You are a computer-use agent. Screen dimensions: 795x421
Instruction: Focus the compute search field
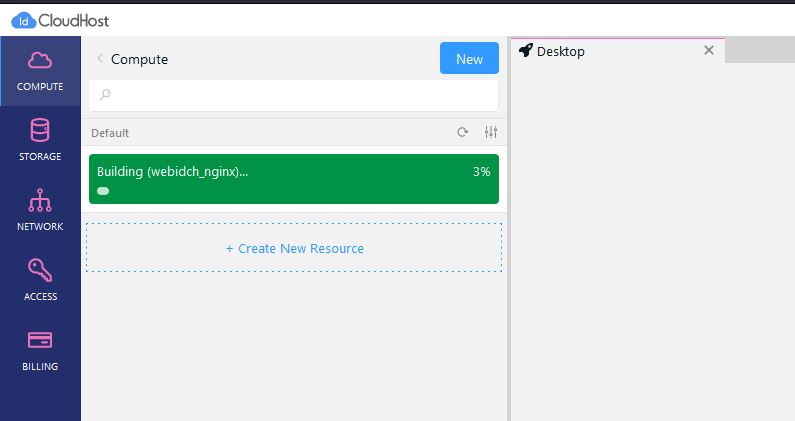[x=294, y=95]
